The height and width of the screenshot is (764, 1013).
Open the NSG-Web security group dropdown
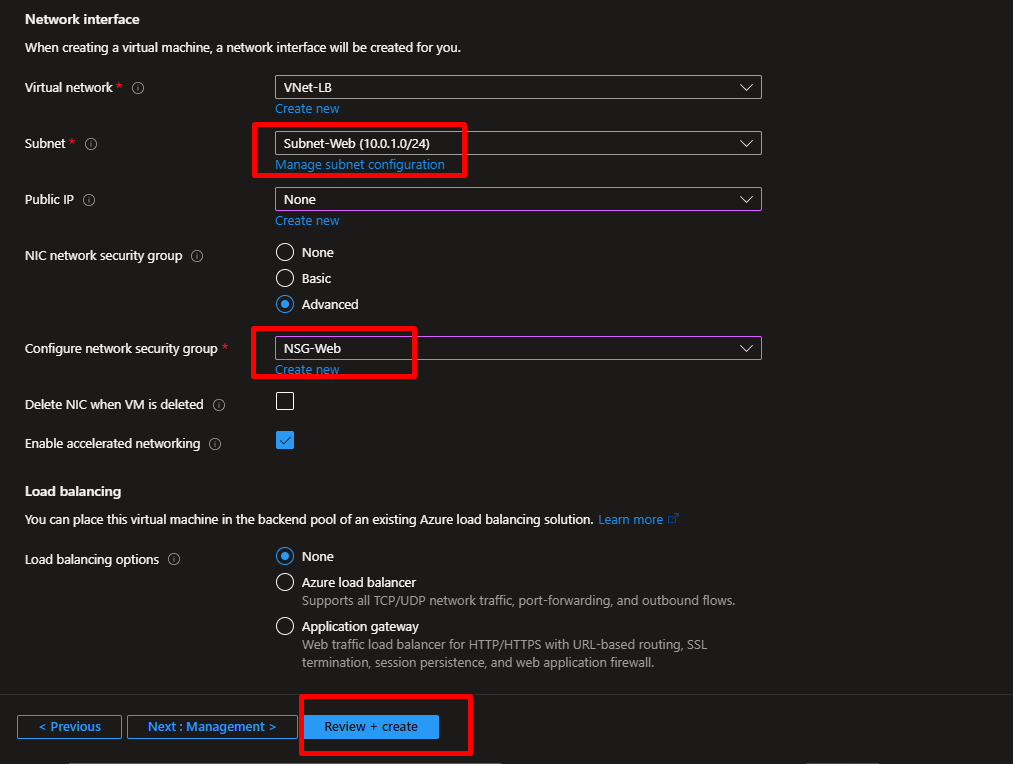[x=518, y=348]
